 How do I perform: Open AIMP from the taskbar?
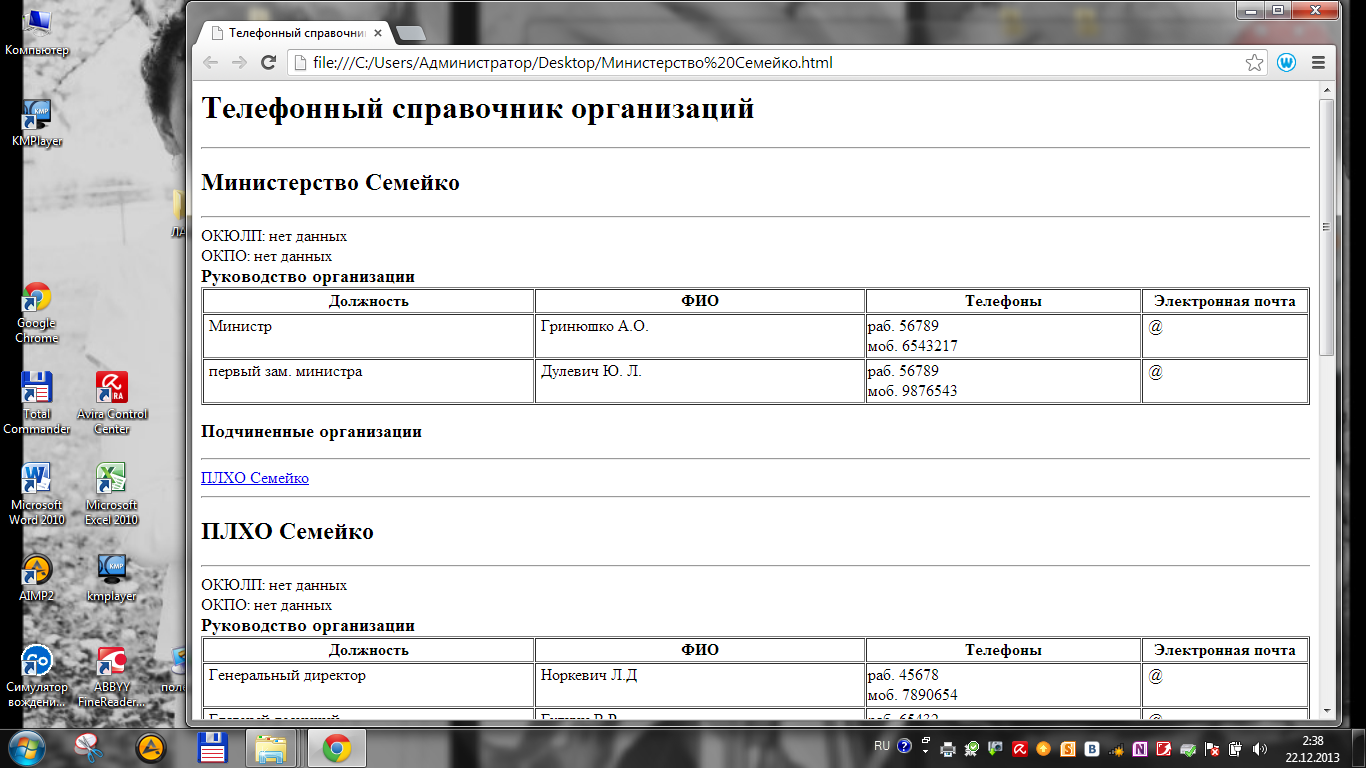151,748
